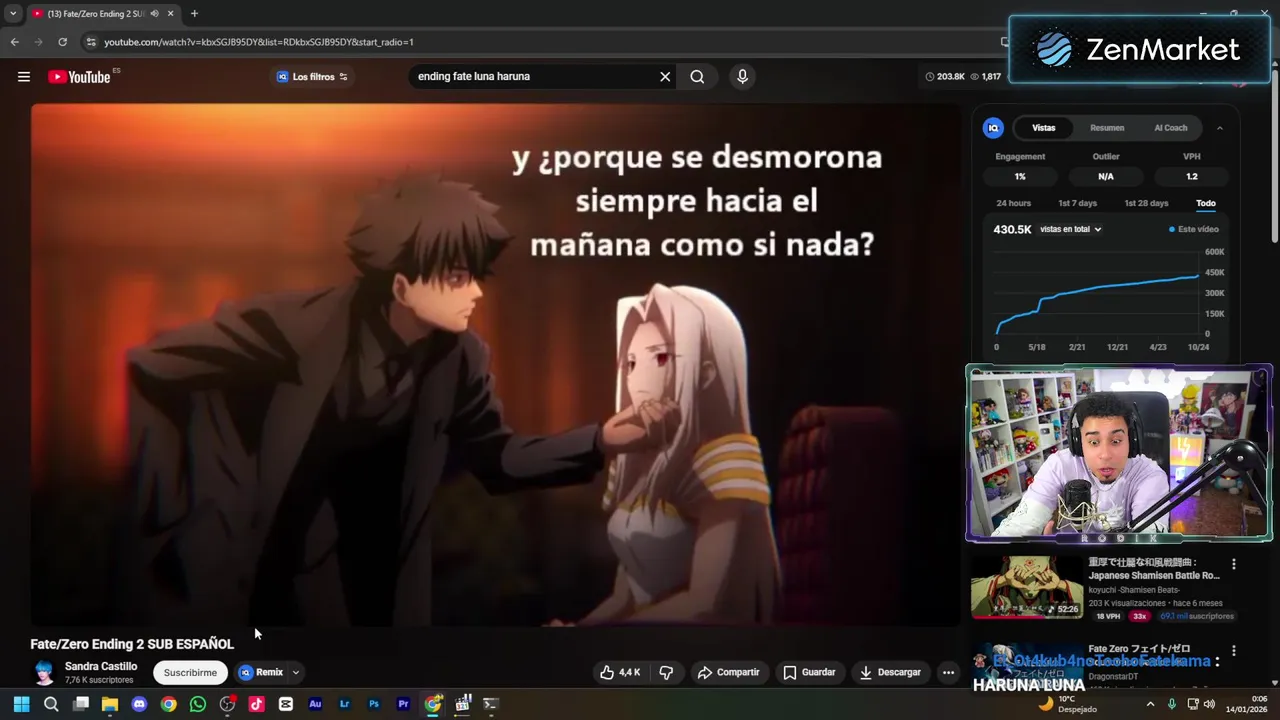Click the 203.8K vidIQ counter
The image size is (1280, 720).
(x=945, y=76)
